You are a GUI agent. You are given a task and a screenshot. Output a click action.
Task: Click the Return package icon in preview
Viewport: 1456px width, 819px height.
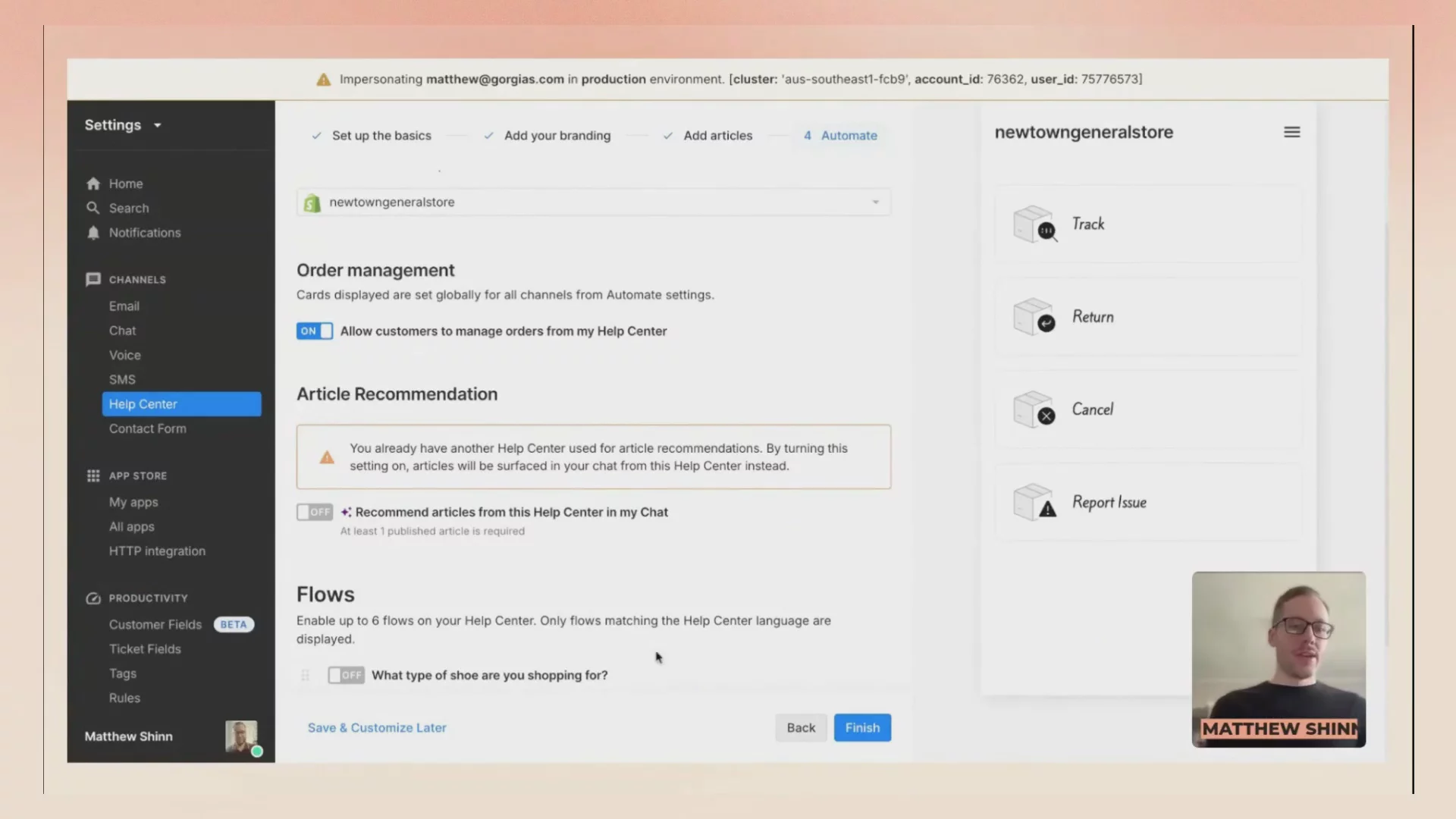1035,317
